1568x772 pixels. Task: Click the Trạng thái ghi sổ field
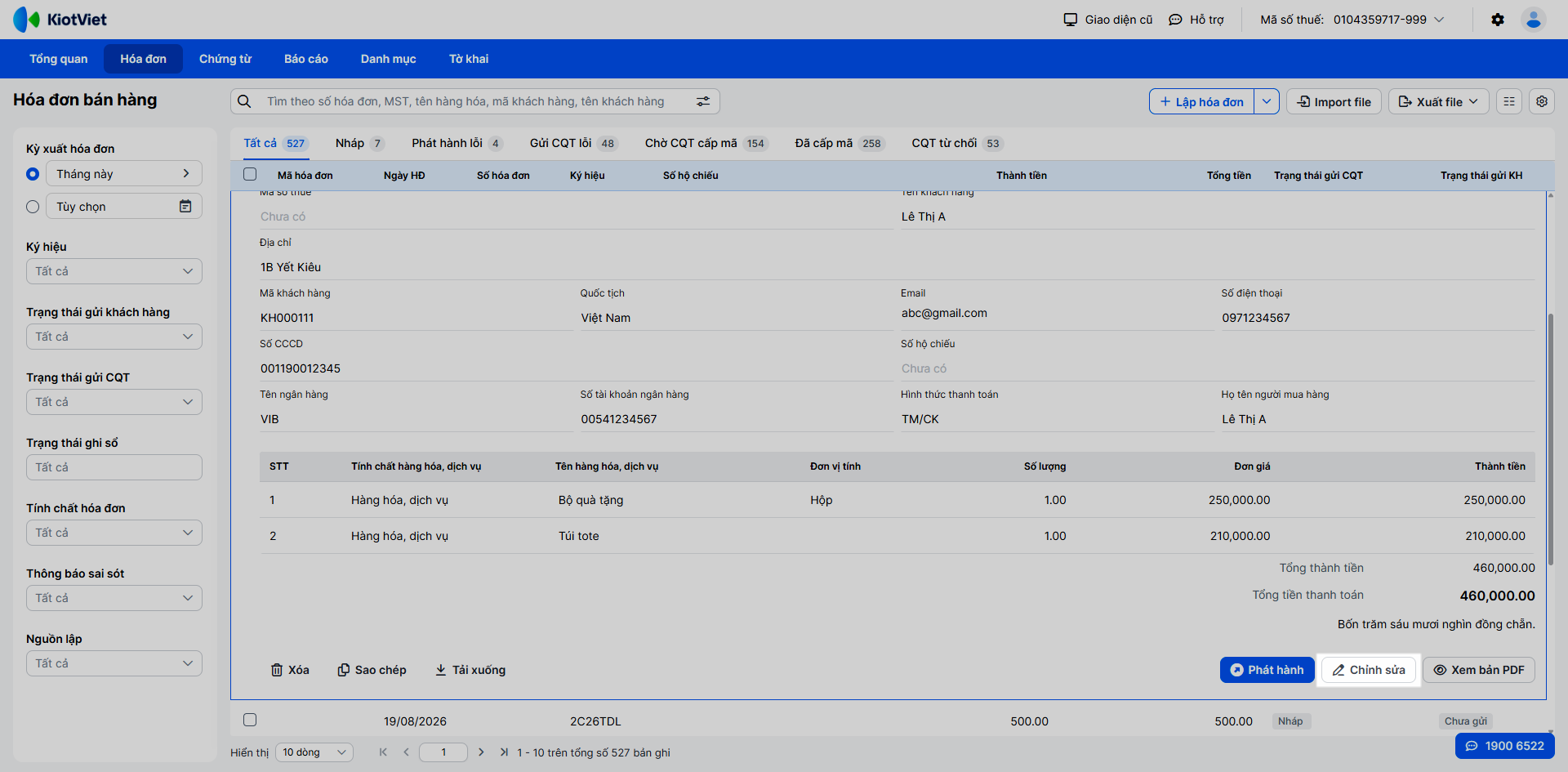point(114,467)
